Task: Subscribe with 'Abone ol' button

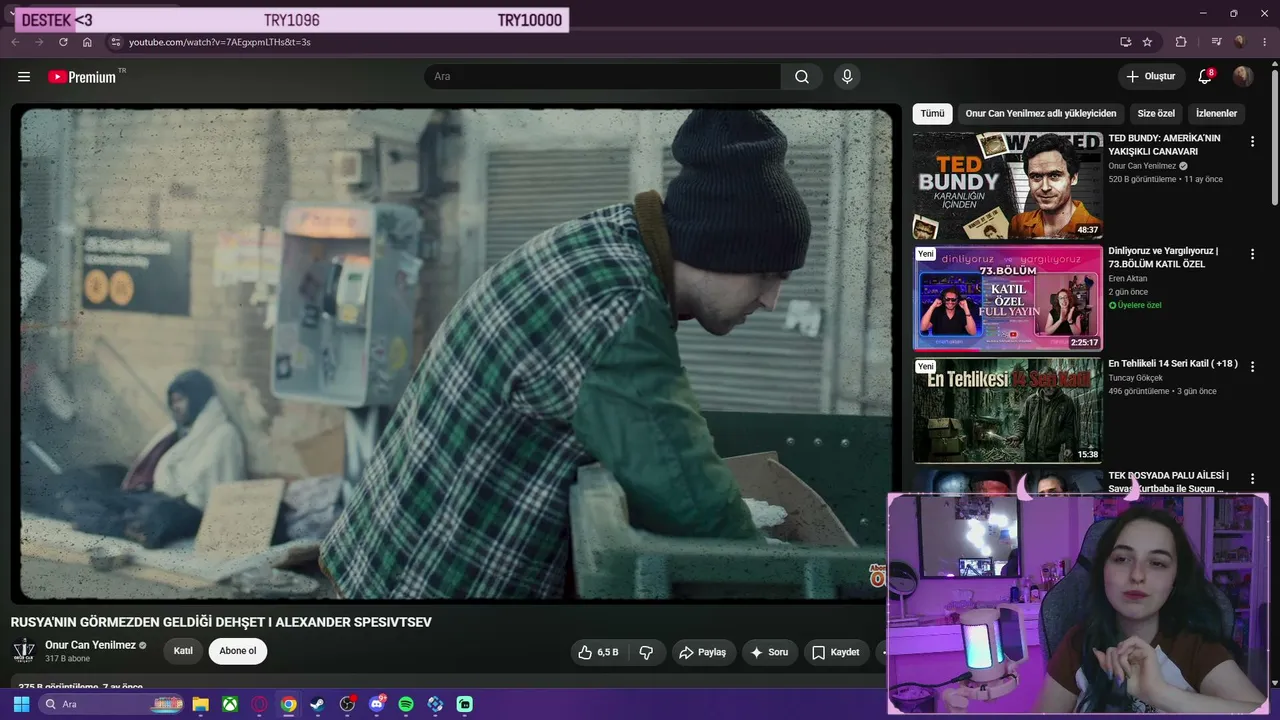Action: tap(238, 651)
